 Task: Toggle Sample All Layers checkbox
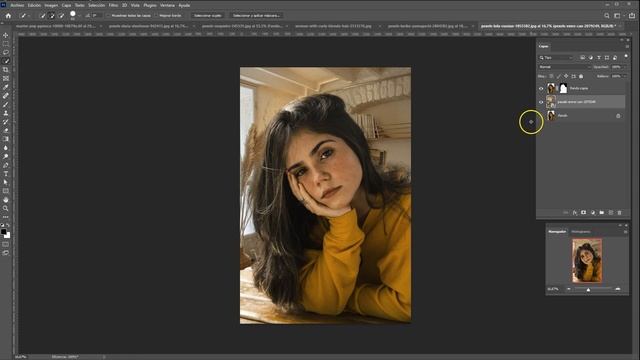[x=109, y=16]
